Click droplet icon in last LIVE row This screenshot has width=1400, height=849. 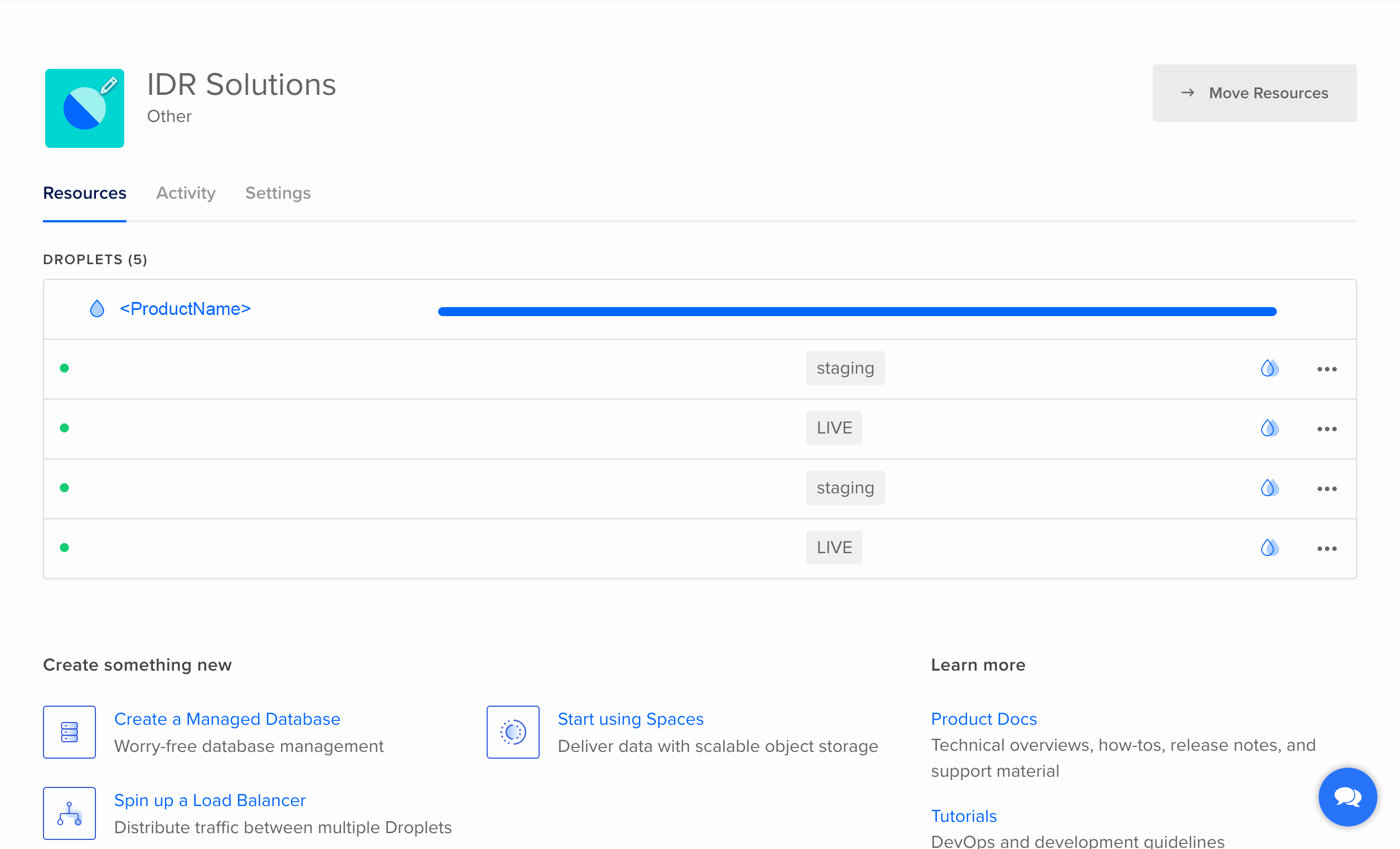(1269, 548)
